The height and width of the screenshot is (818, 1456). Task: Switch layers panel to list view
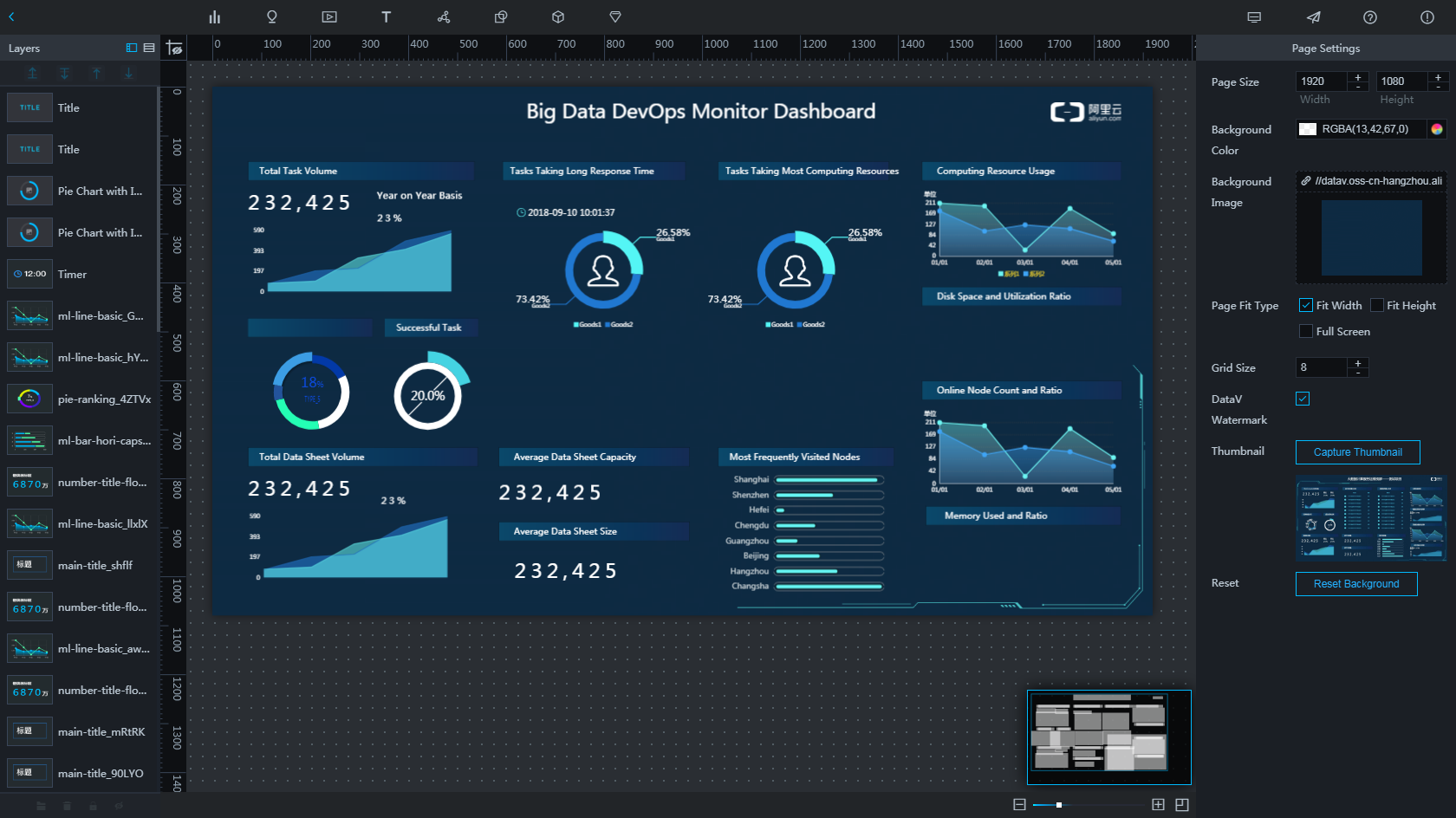tap(149, 49)
